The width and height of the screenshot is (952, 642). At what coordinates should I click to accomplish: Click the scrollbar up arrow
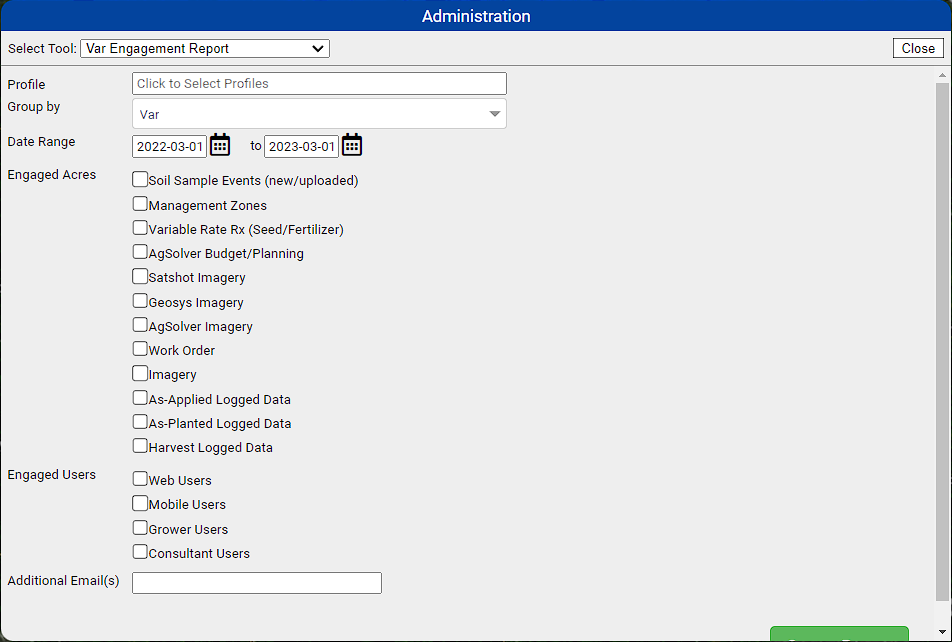942,76
